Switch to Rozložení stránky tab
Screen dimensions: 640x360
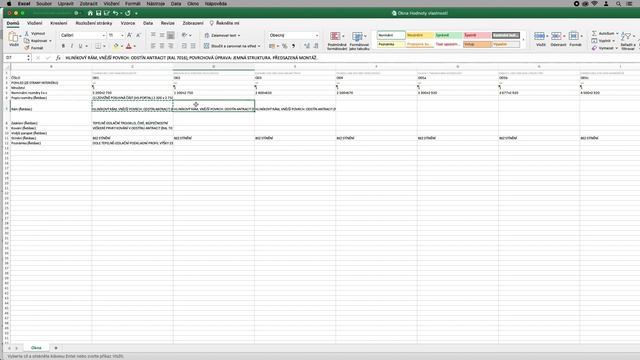93,23
